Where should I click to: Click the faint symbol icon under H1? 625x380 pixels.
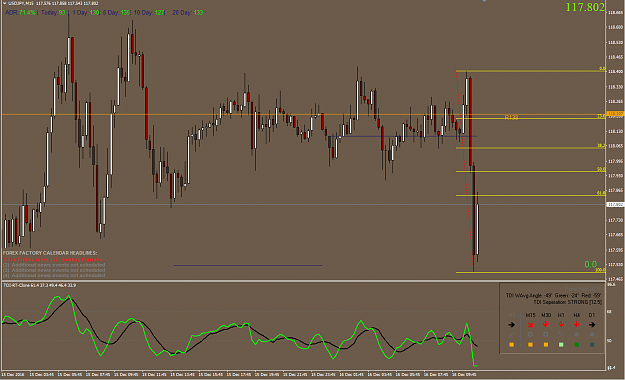561,335
